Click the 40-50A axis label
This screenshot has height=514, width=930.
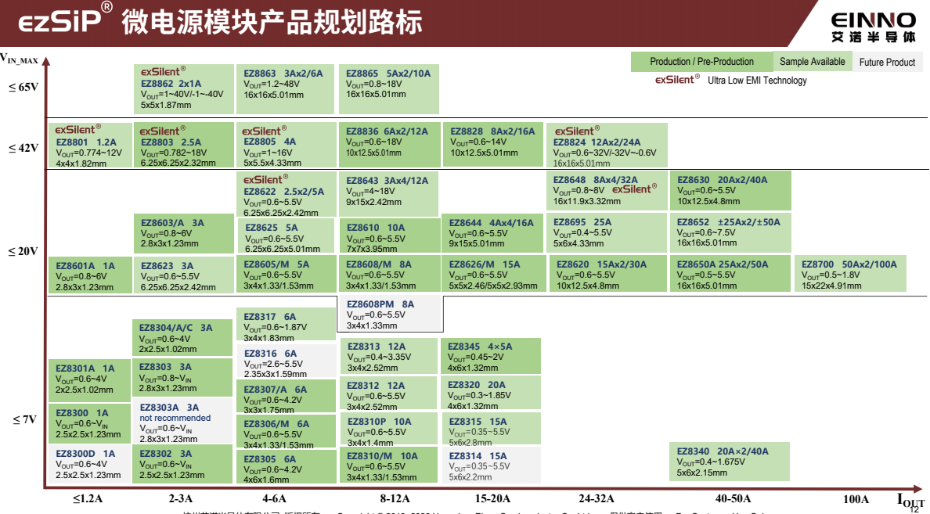point(733,499)
